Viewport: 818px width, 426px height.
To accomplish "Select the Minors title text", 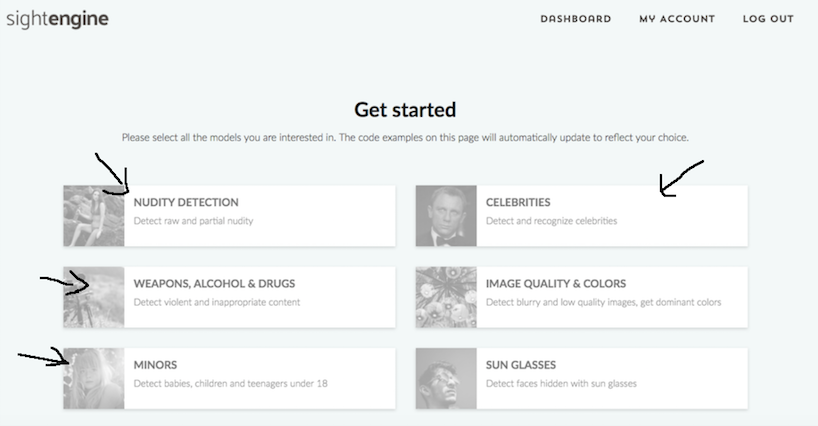I will pos(155,365).
